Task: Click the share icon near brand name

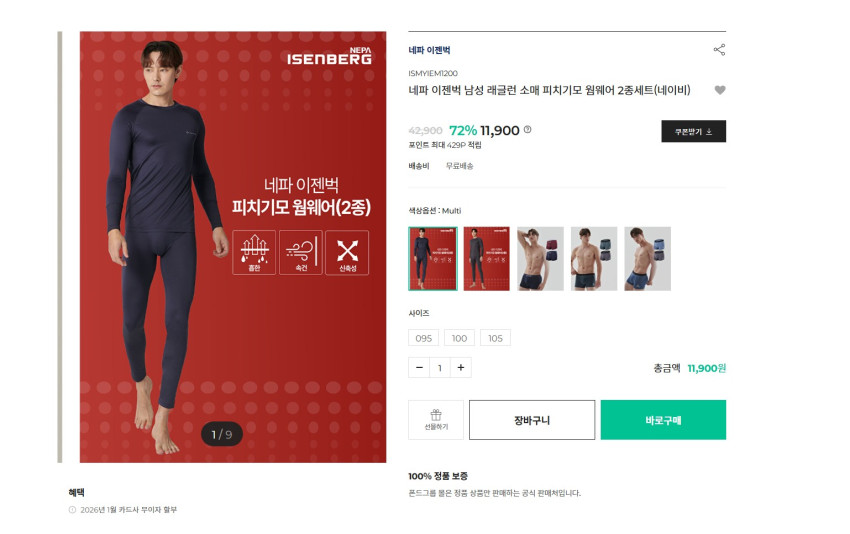Action: coord(719,50)
